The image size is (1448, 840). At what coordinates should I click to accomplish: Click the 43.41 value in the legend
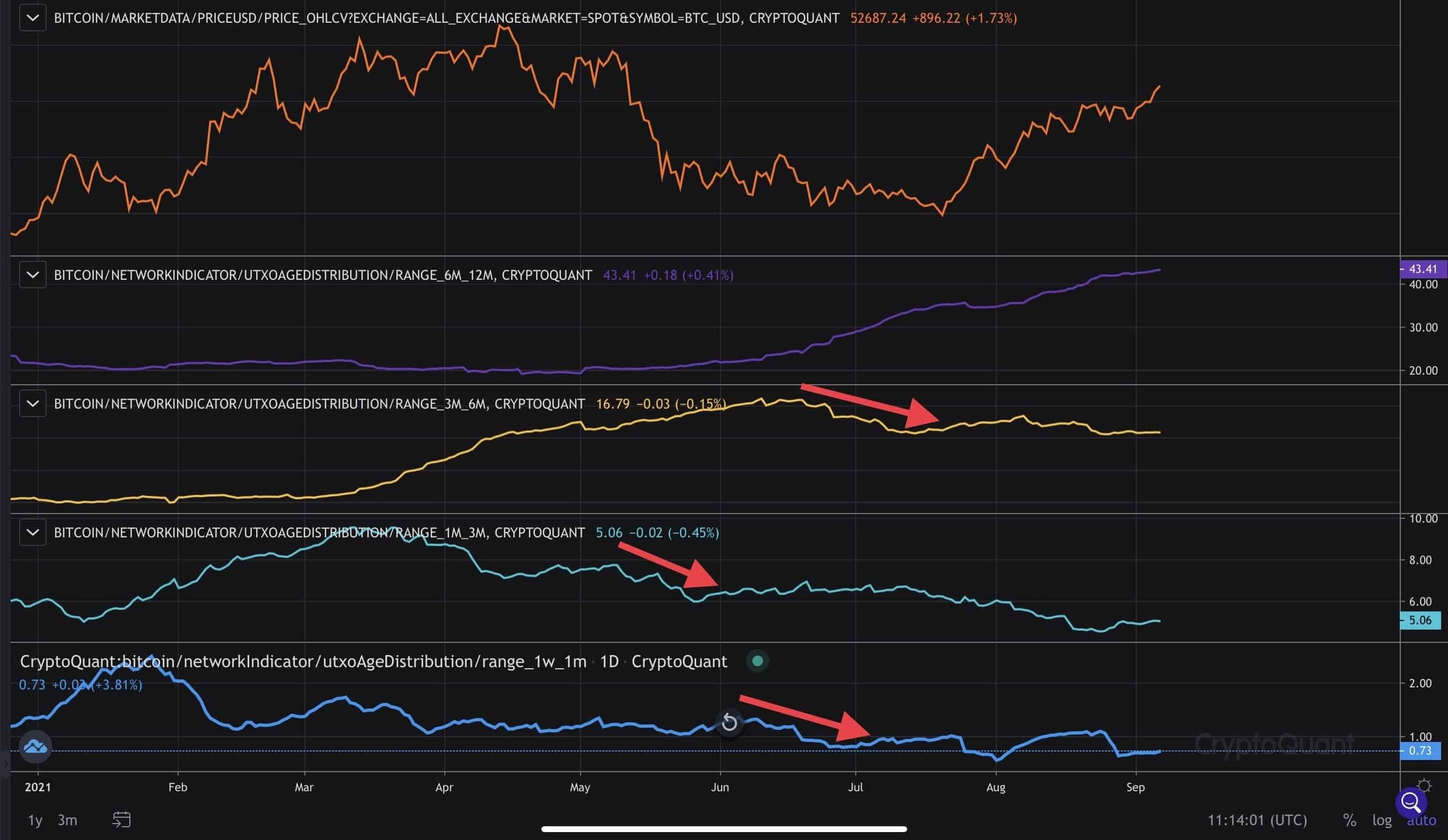click(619, 275)
